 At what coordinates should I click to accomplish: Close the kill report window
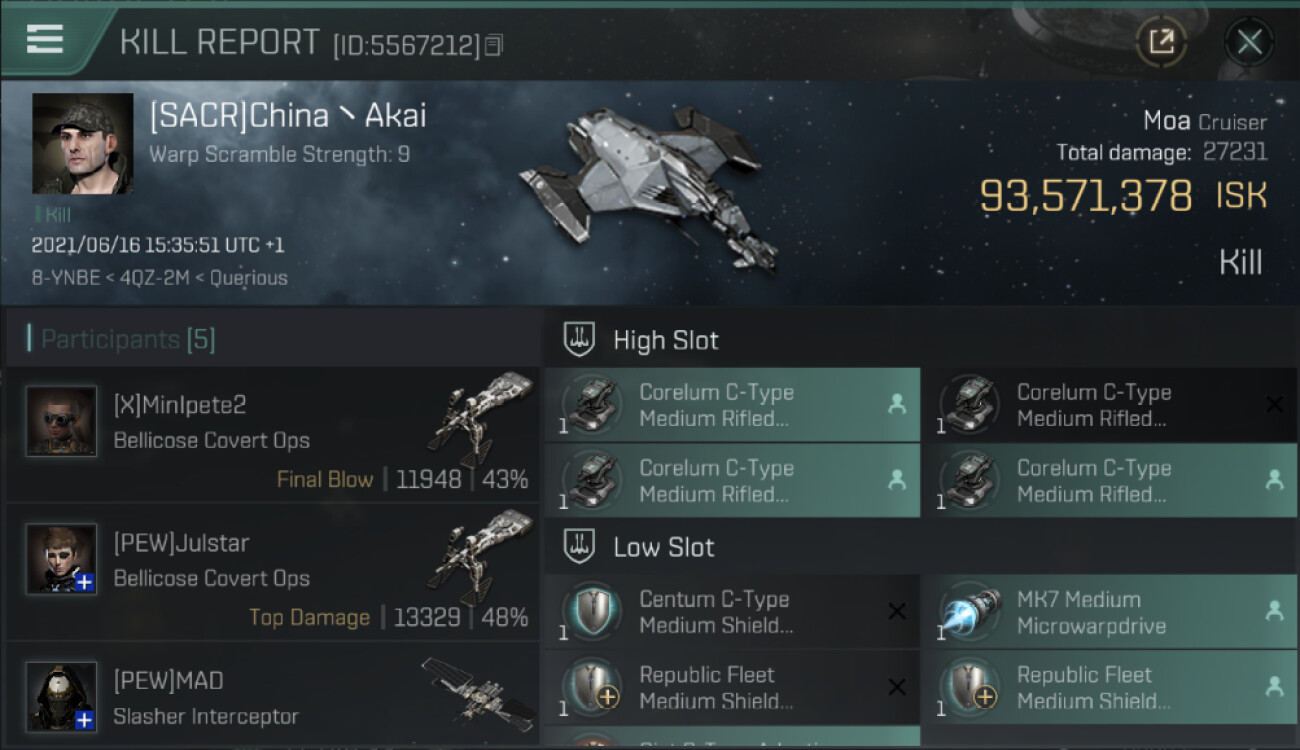1249,42
